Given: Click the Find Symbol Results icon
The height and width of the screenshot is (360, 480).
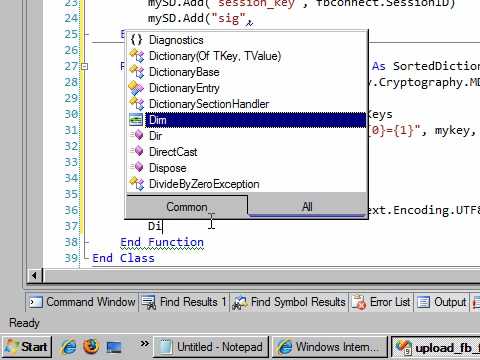Looking at the screenshot, I should coord(240,303).
